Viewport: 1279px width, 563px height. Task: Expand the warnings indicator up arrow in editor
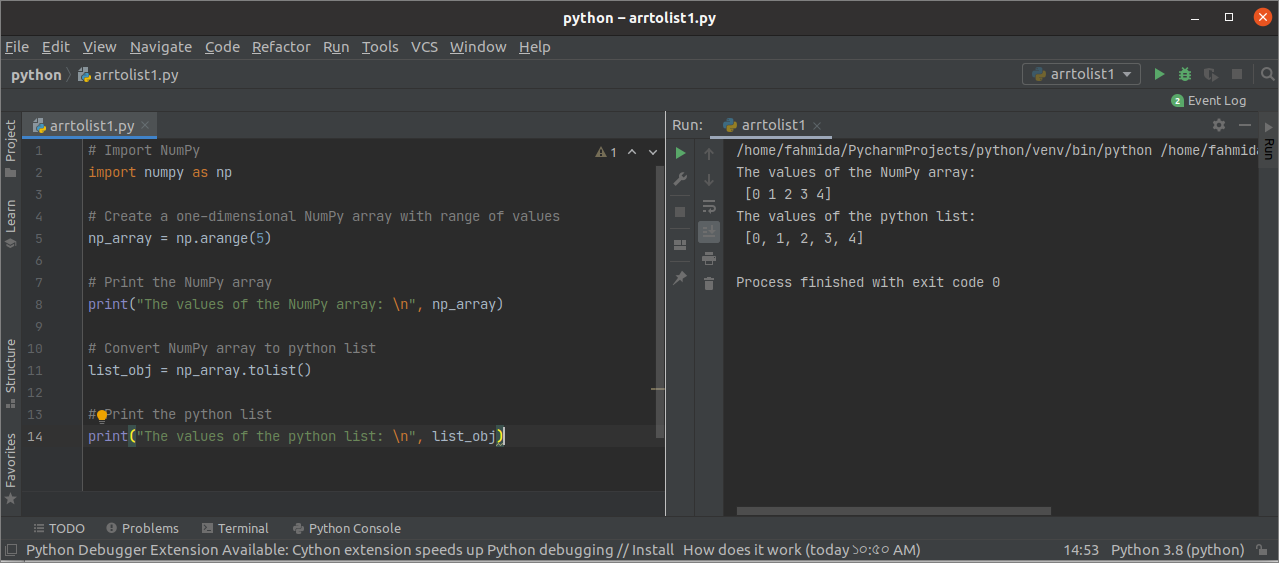(x=631, y=152)
